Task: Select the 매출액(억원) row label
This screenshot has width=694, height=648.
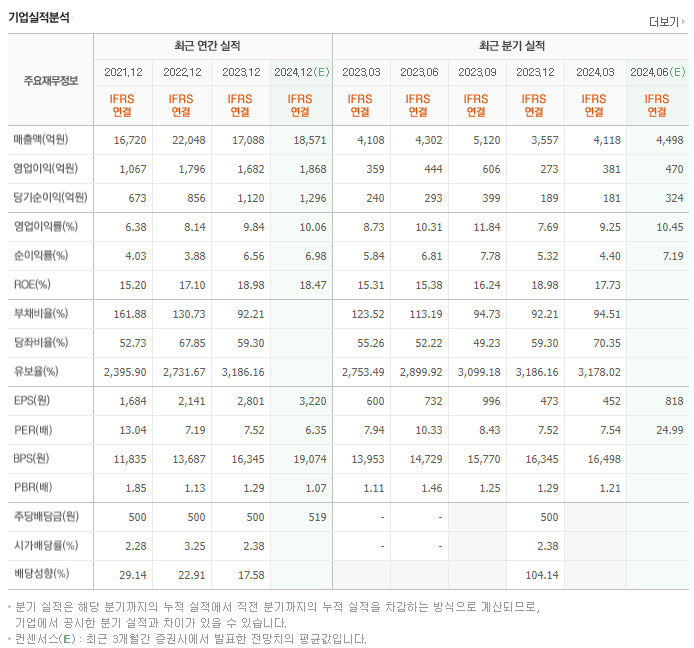Action: 41,139
